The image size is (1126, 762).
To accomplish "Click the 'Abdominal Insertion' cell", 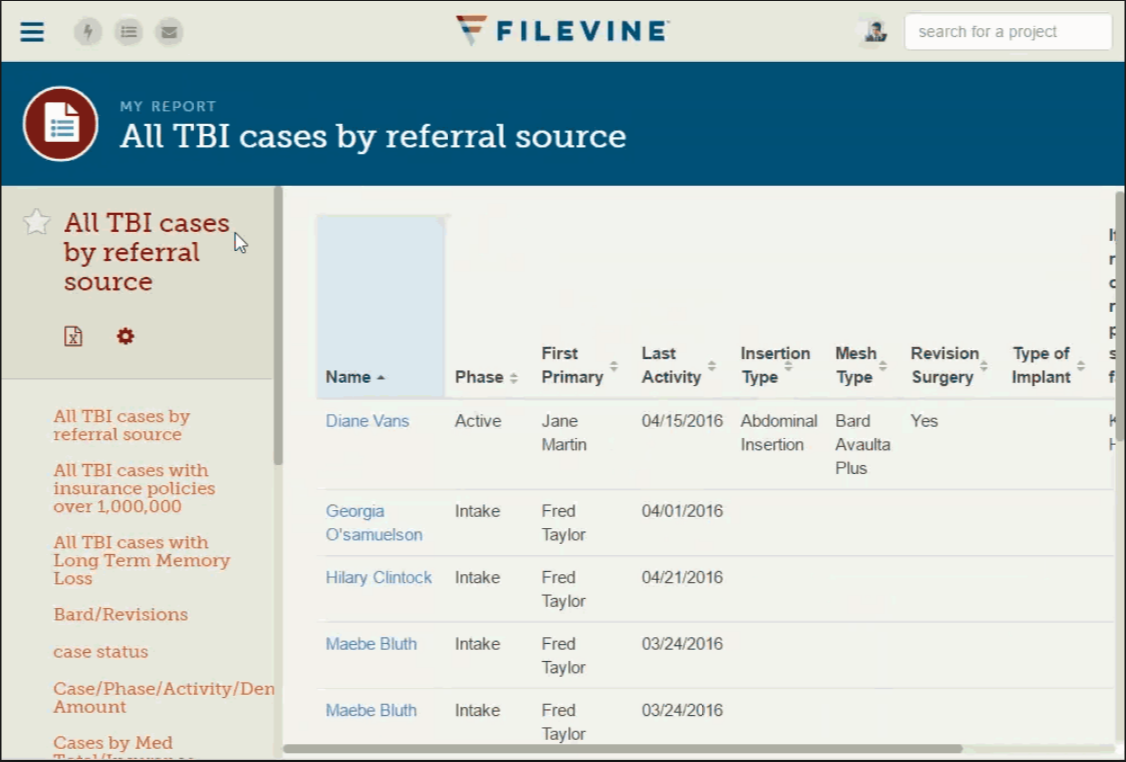I will [779, 432].
